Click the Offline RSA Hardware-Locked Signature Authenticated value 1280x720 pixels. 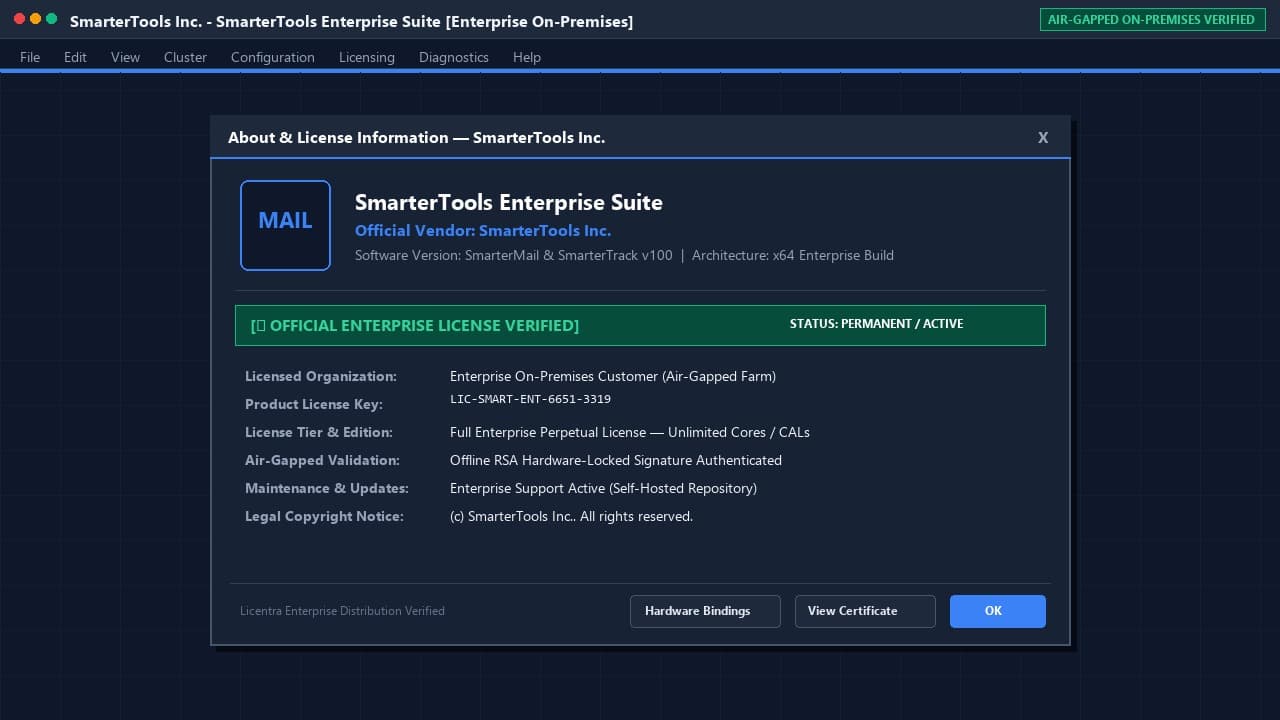[x=616, y=460]
